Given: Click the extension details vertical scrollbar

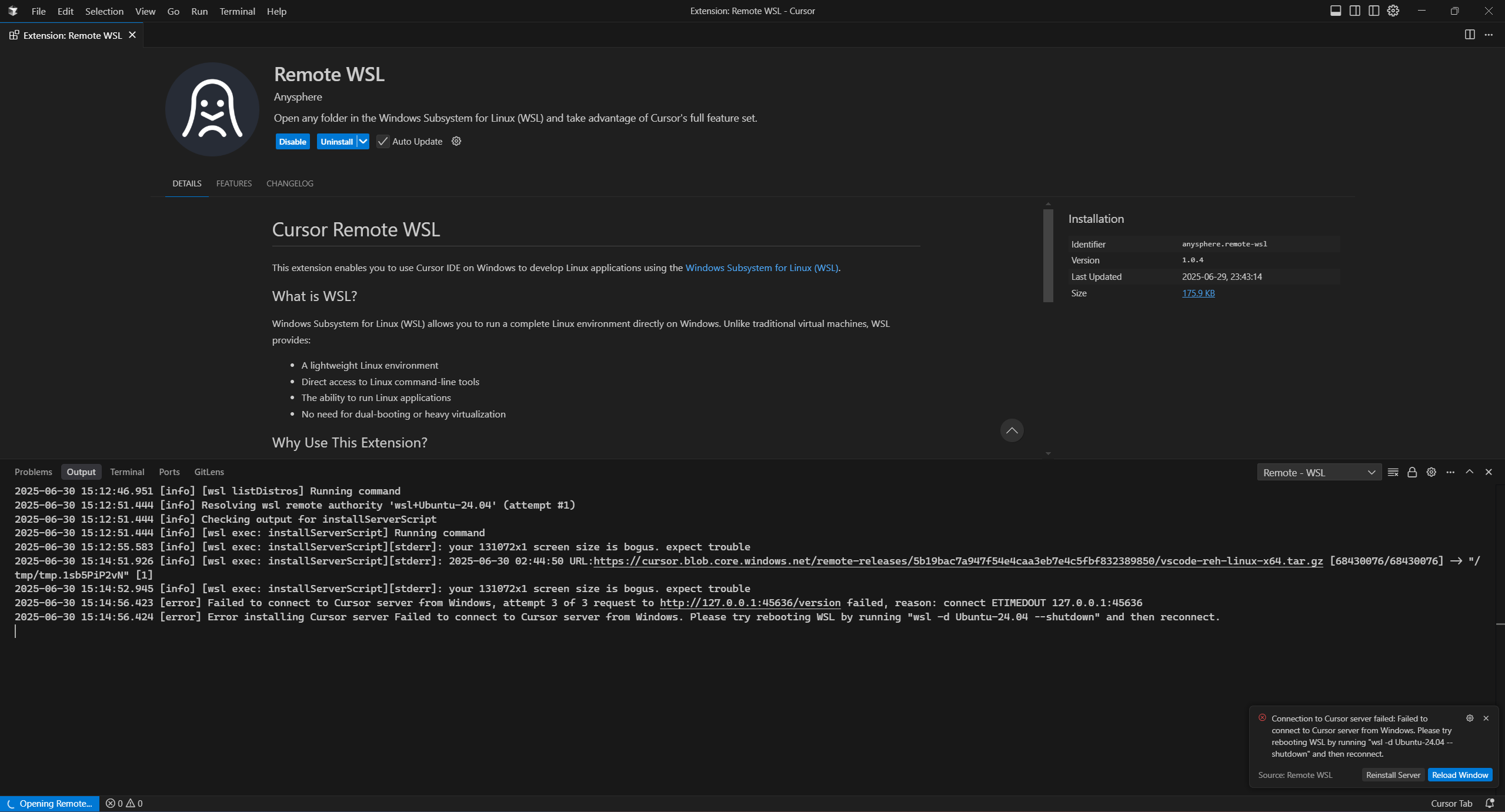Looking at the screenshot, I should (1048, 256).
